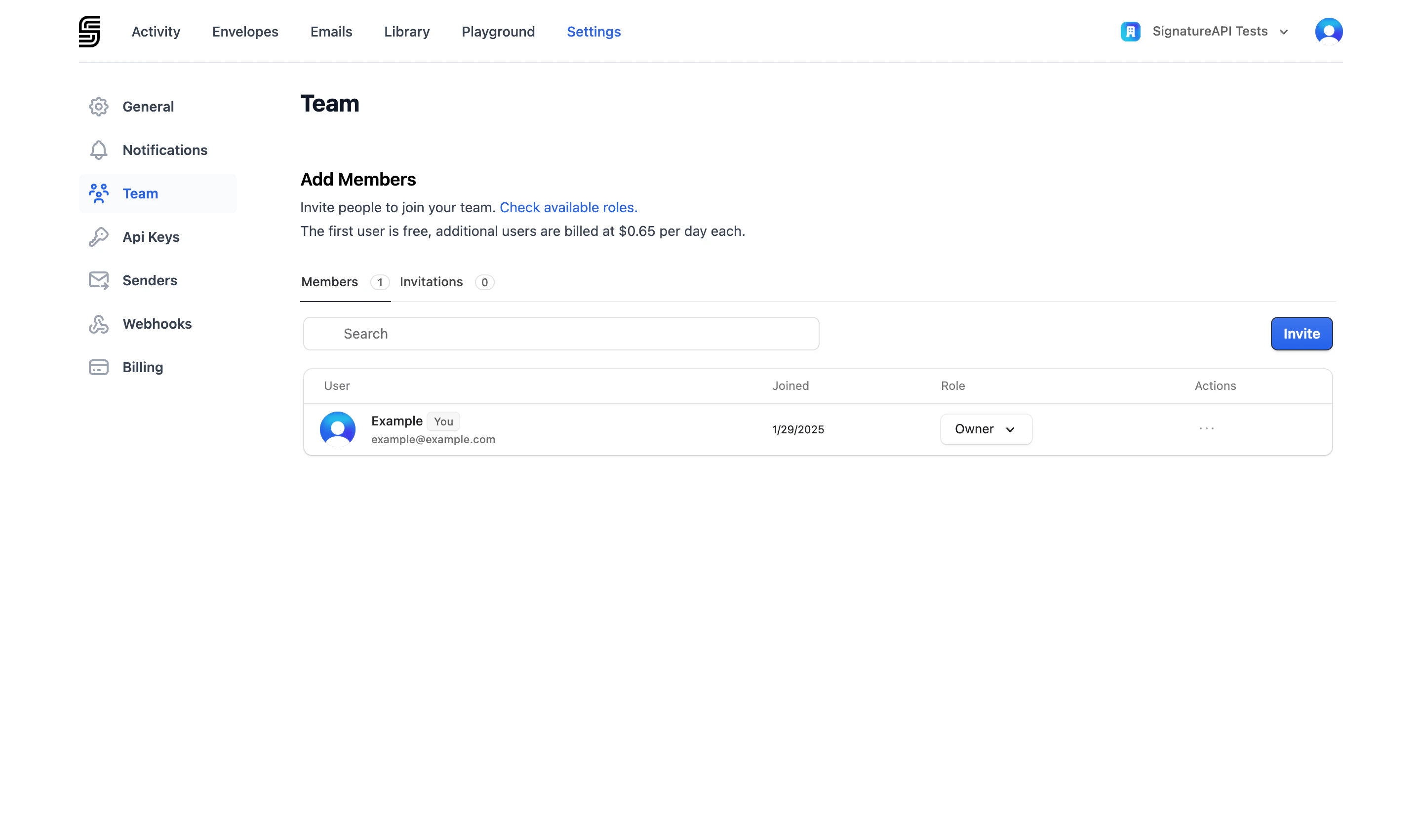Open the actions menu for Example user
The width and height of the screenshot is (1422, 840).
point(1206,429)
